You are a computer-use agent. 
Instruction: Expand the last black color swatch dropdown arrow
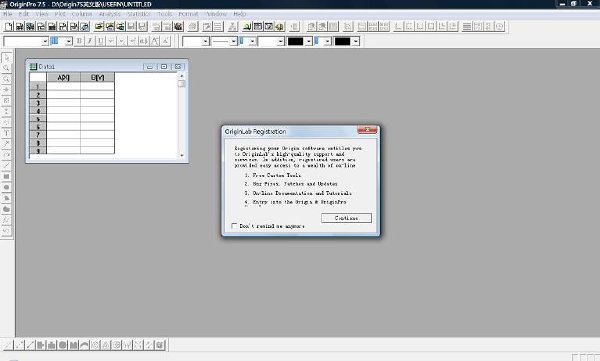(x=355, y=41)
